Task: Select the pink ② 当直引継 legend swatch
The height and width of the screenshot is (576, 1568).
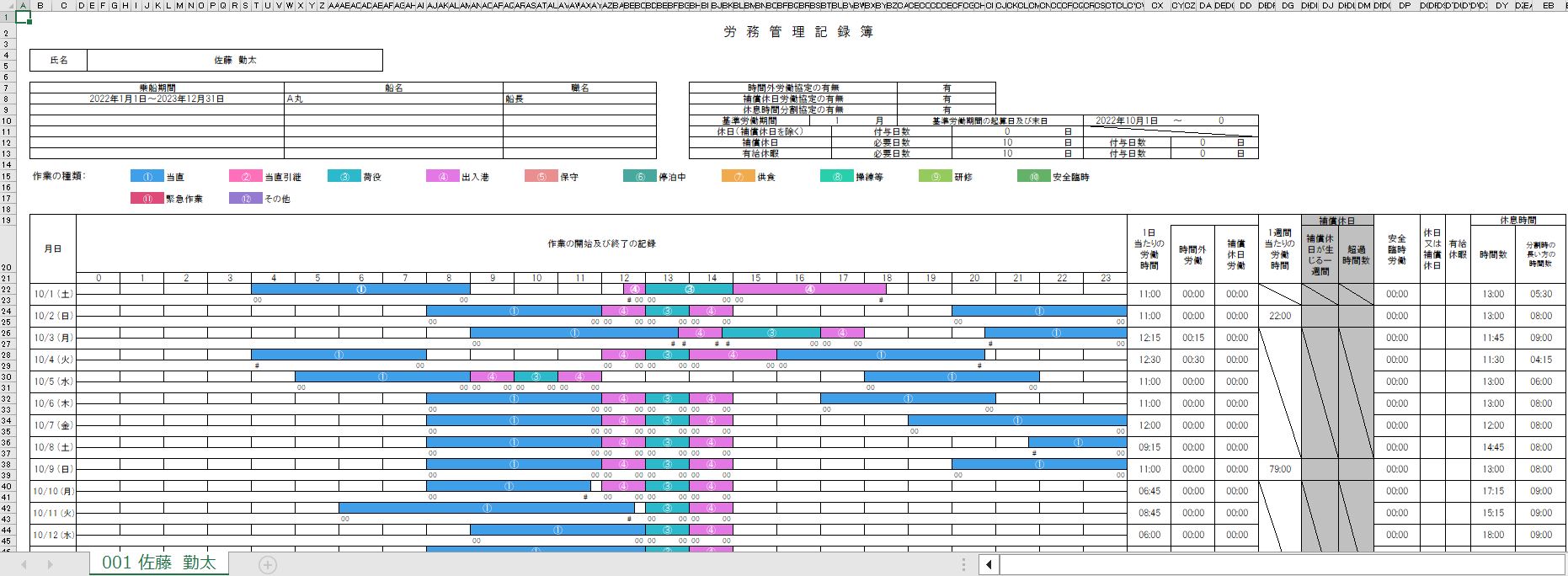Action: point(246,177)
